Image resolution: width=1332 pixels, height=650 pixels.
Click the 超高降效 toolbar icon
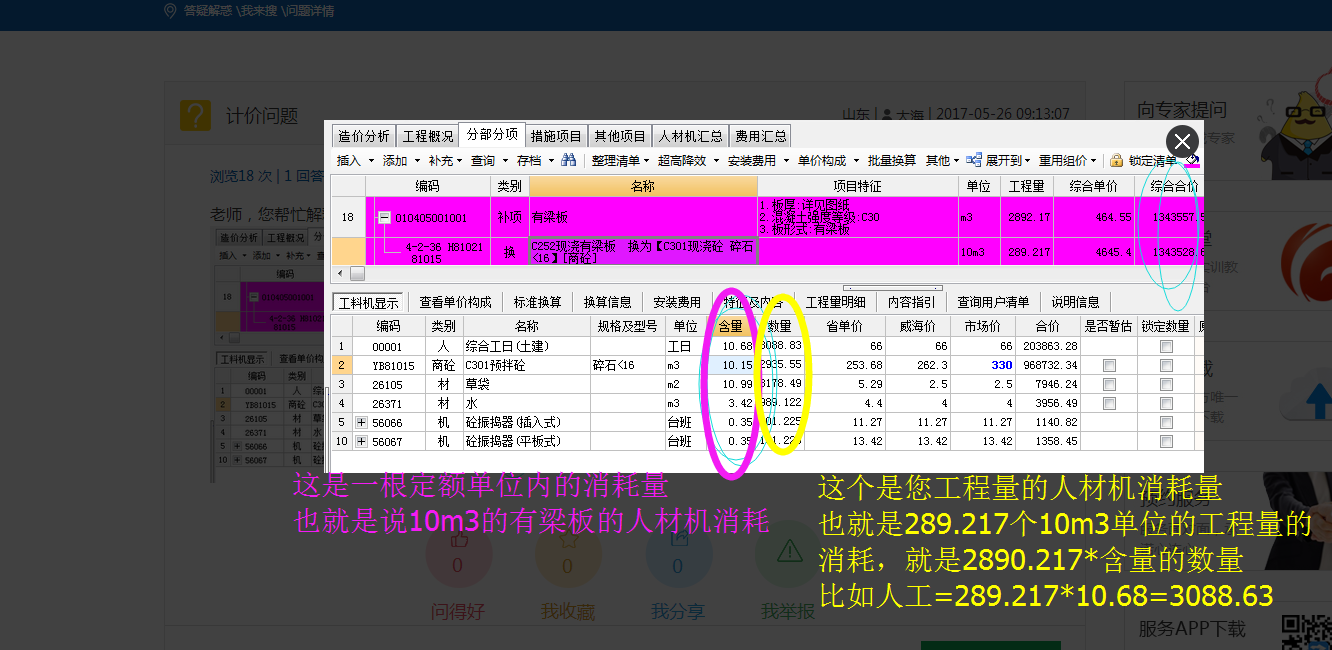(680, 161)
